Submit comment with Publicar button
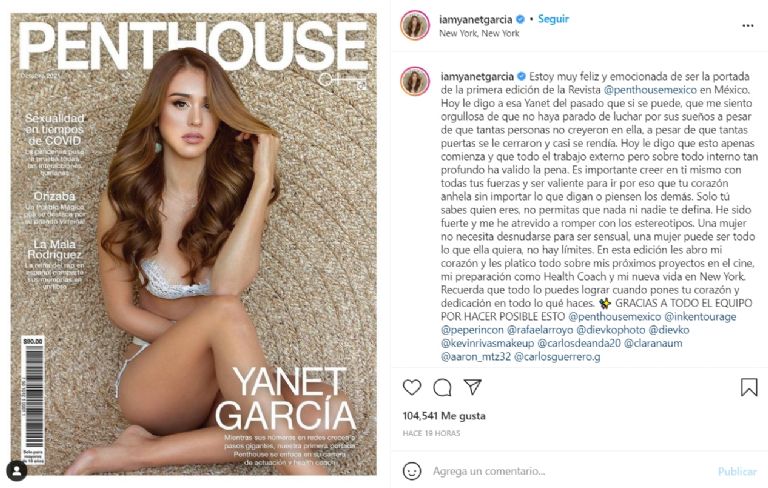This screenshot has height=488, width=768. pyautogui.click(x=737, y=471)
